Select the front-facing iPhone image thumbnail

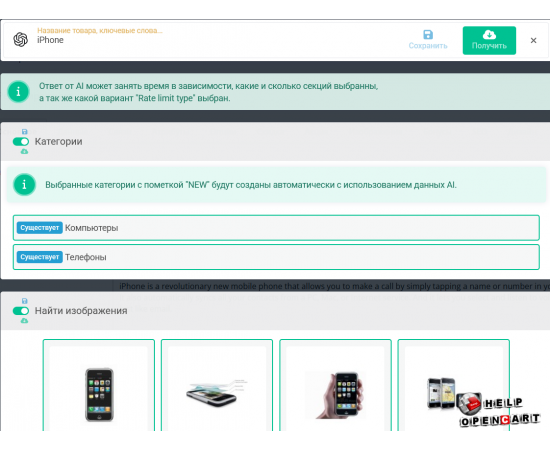coord(99,385)
